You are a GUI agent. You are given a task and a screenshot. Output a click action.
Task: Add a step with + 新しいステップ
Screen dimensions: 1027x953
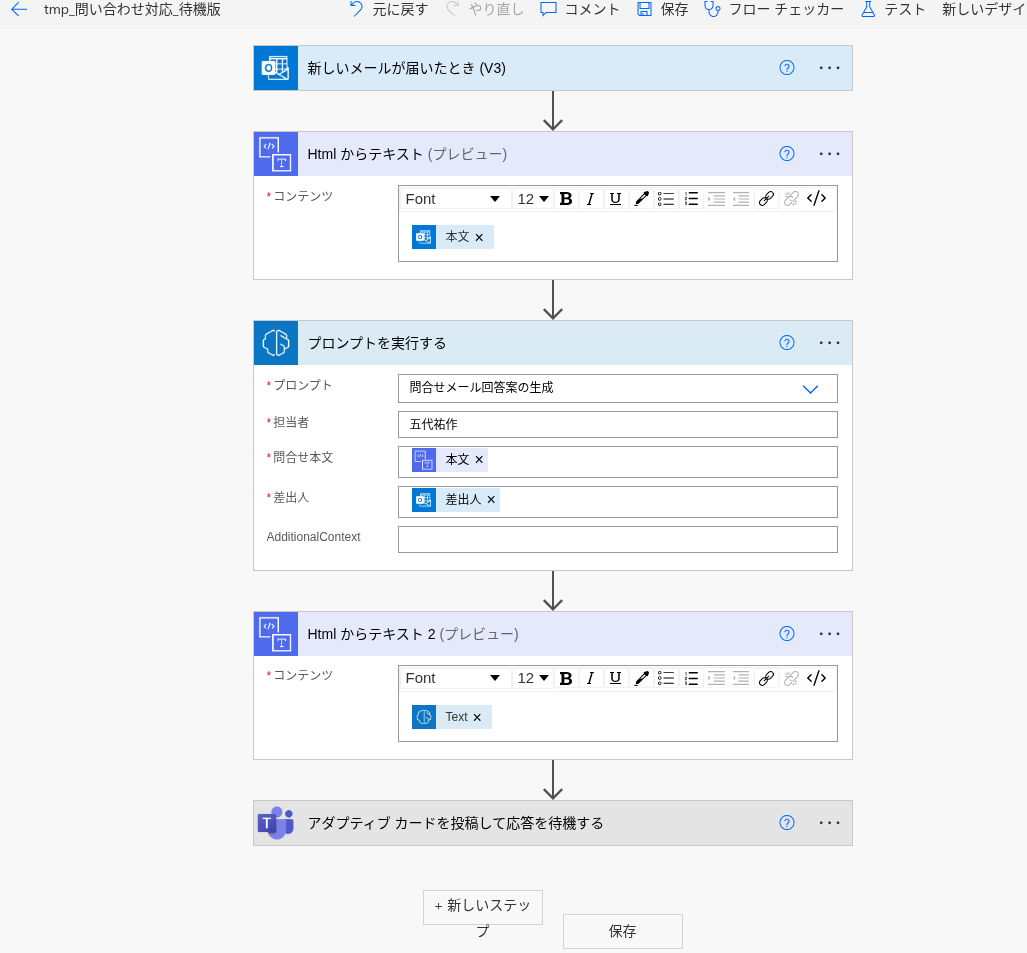click(x=483, y=908)
